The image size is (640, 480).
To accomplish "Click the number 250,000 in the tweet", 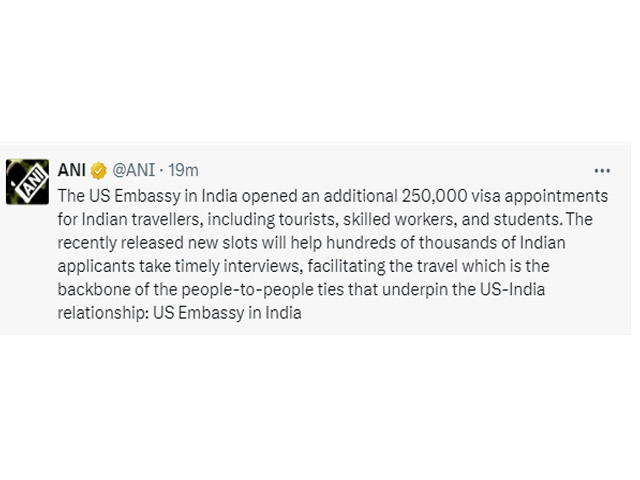I will click(x=434, y=196).
